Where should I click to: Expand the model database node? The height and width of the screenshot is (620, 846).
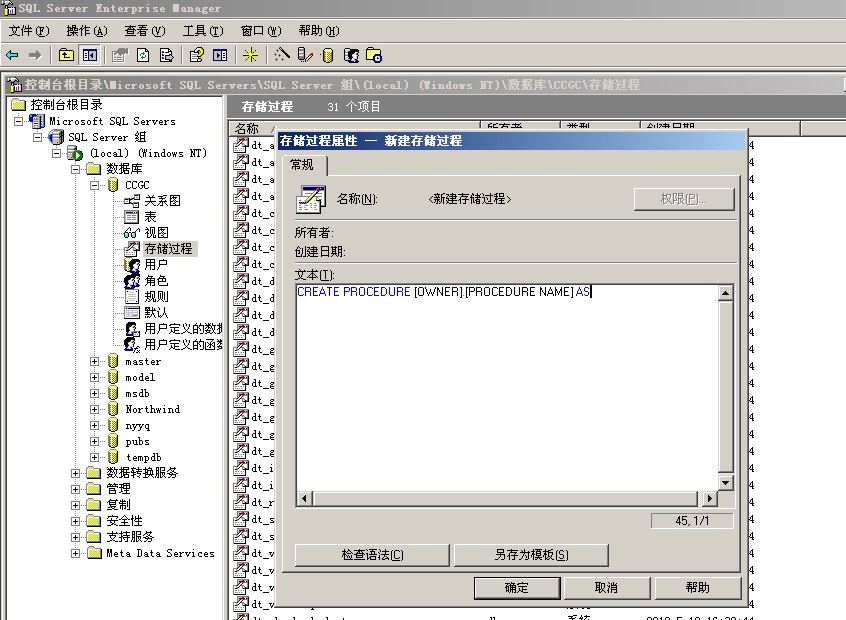point(94,377)
